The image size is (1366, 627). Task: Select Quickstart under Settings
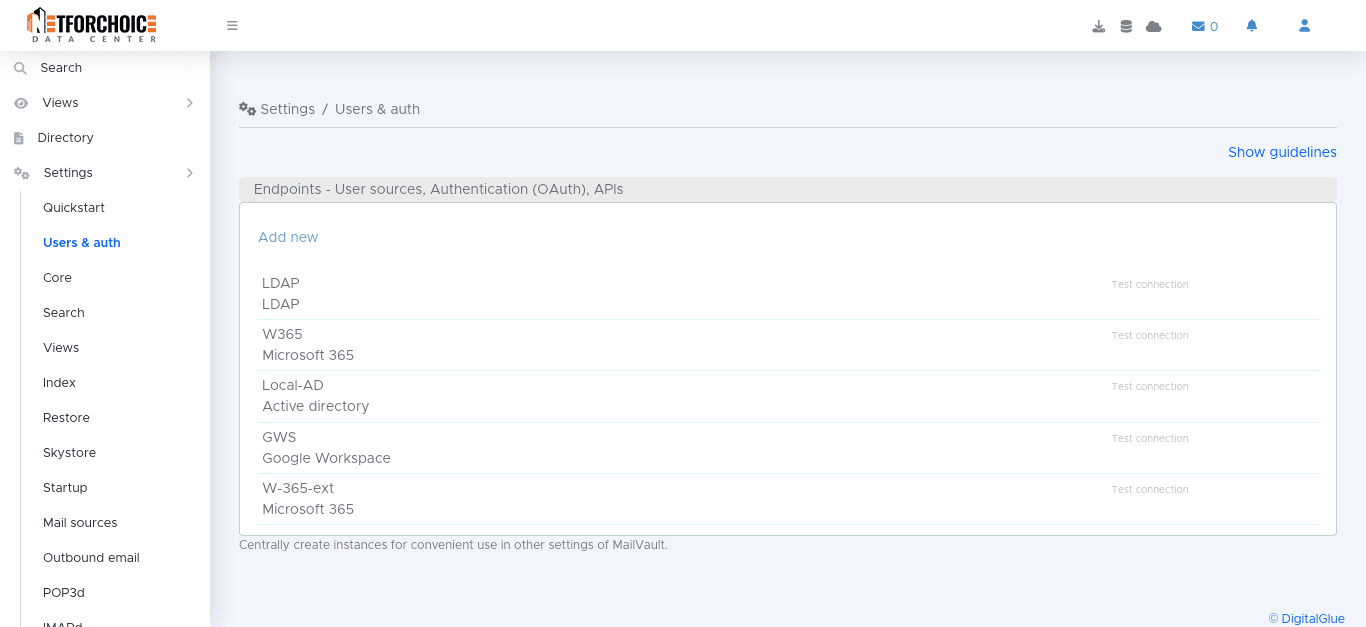(74, 208)
